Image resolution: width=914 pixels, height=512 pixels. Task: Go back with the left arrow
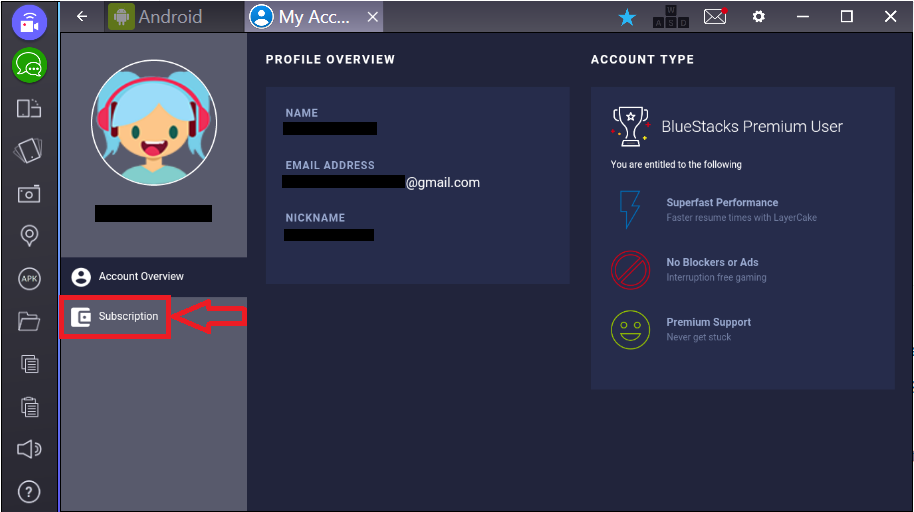pyautogui.click(x=82, y=16)
